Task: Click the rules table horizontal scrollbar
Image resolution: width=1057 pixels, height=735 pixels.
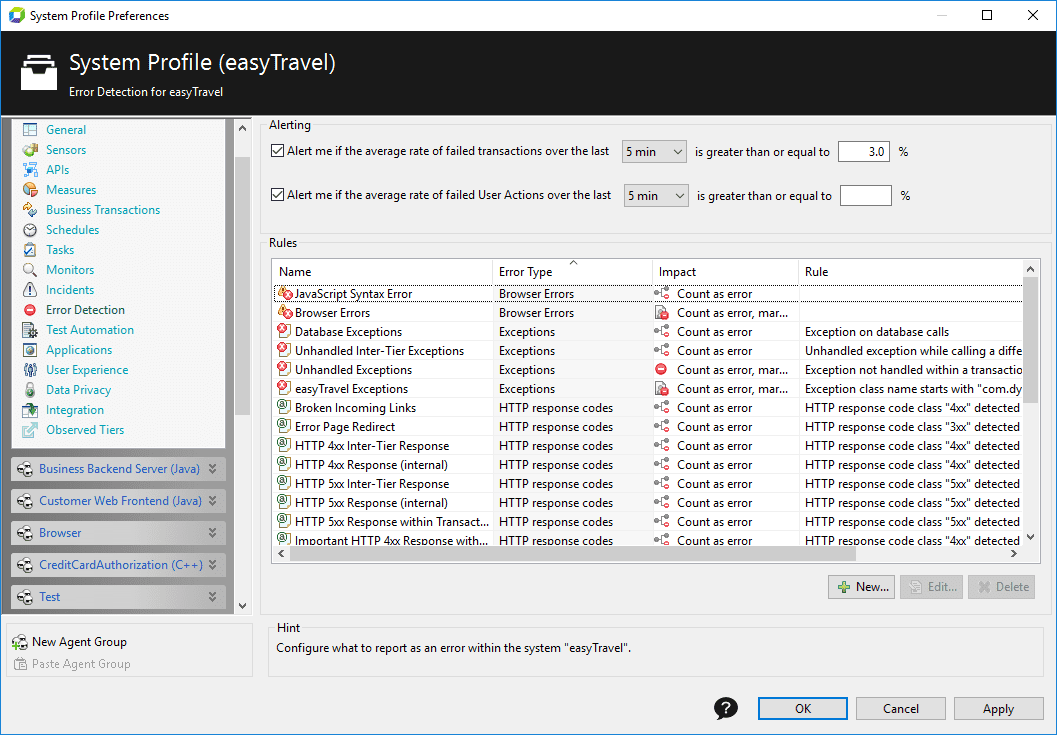Action: pos(572,554)
